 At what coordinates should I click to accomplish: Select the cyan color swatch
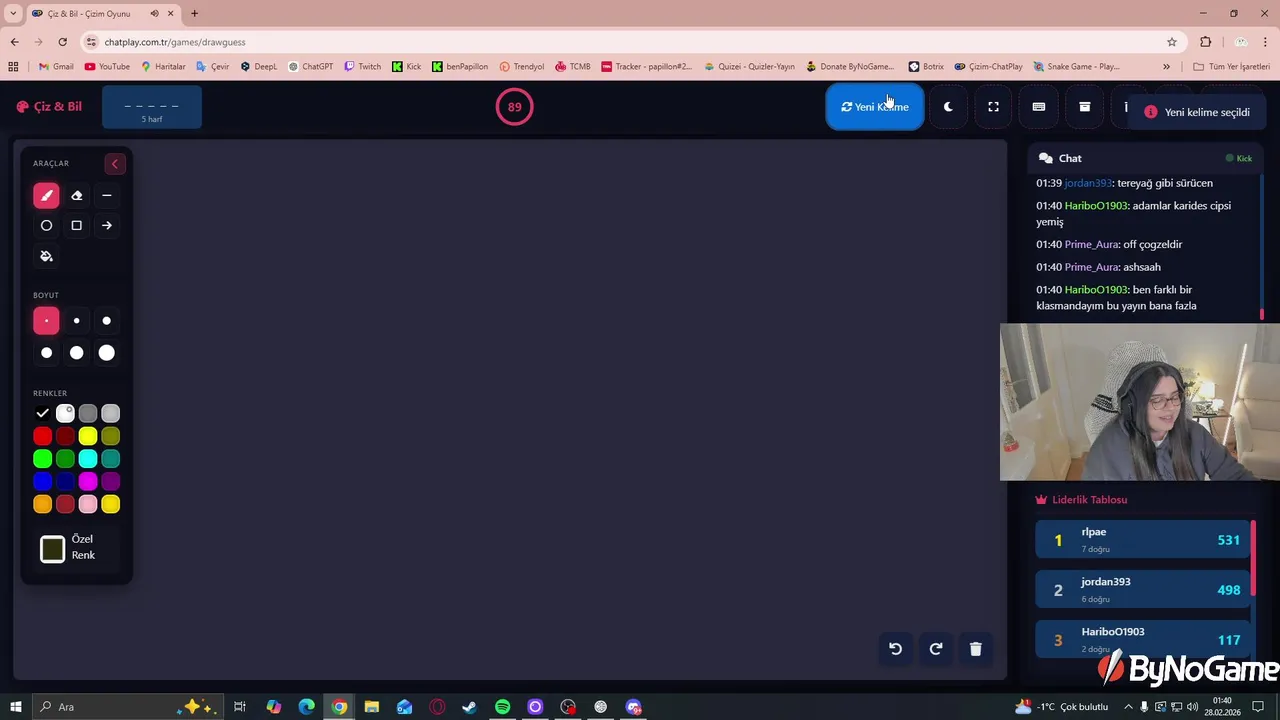pos(88,459)
